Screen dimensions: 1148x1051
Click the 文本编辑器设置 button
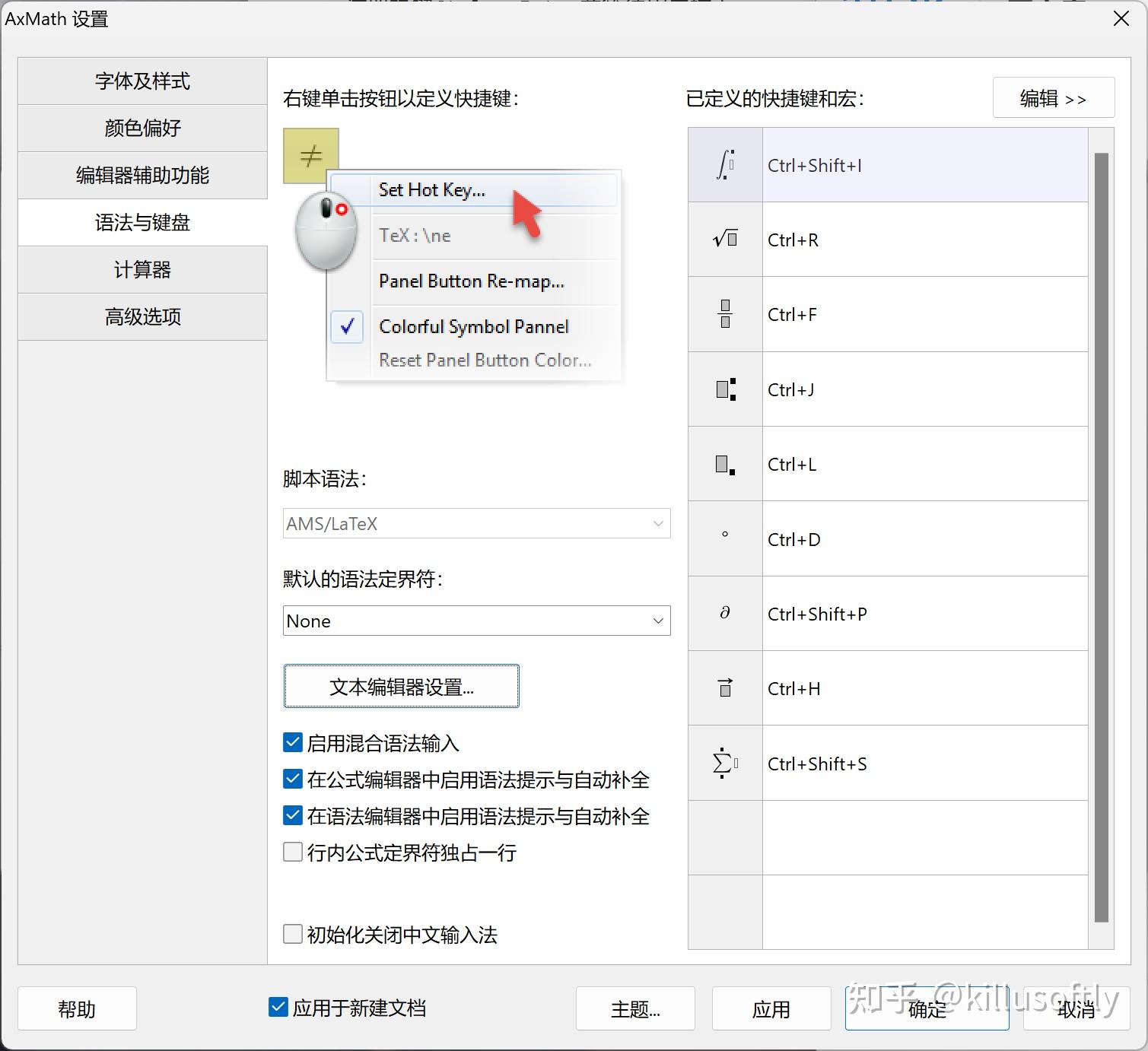401,686
